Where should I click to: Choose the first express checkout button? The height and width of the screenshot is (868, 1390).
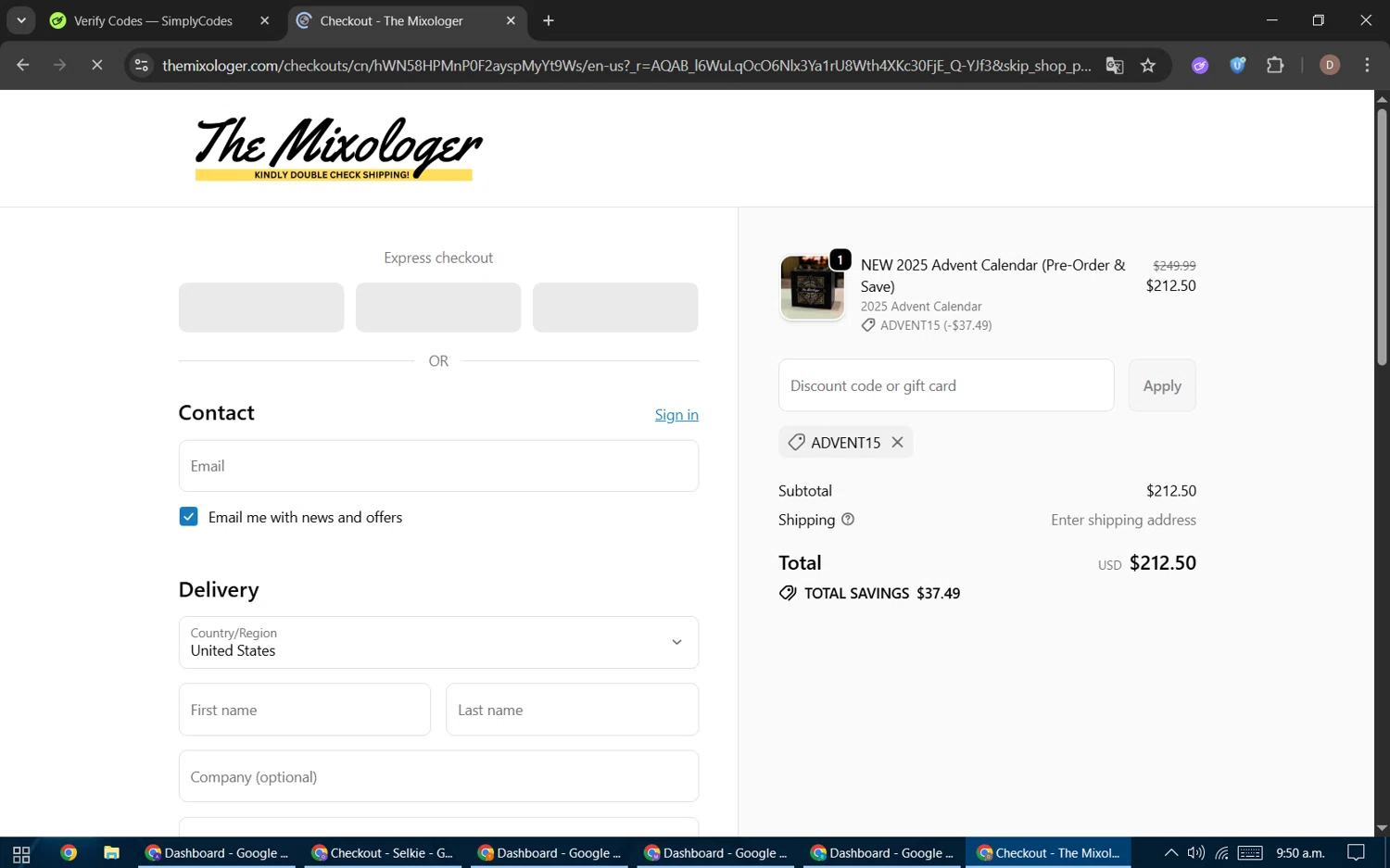tap(261, 308)
